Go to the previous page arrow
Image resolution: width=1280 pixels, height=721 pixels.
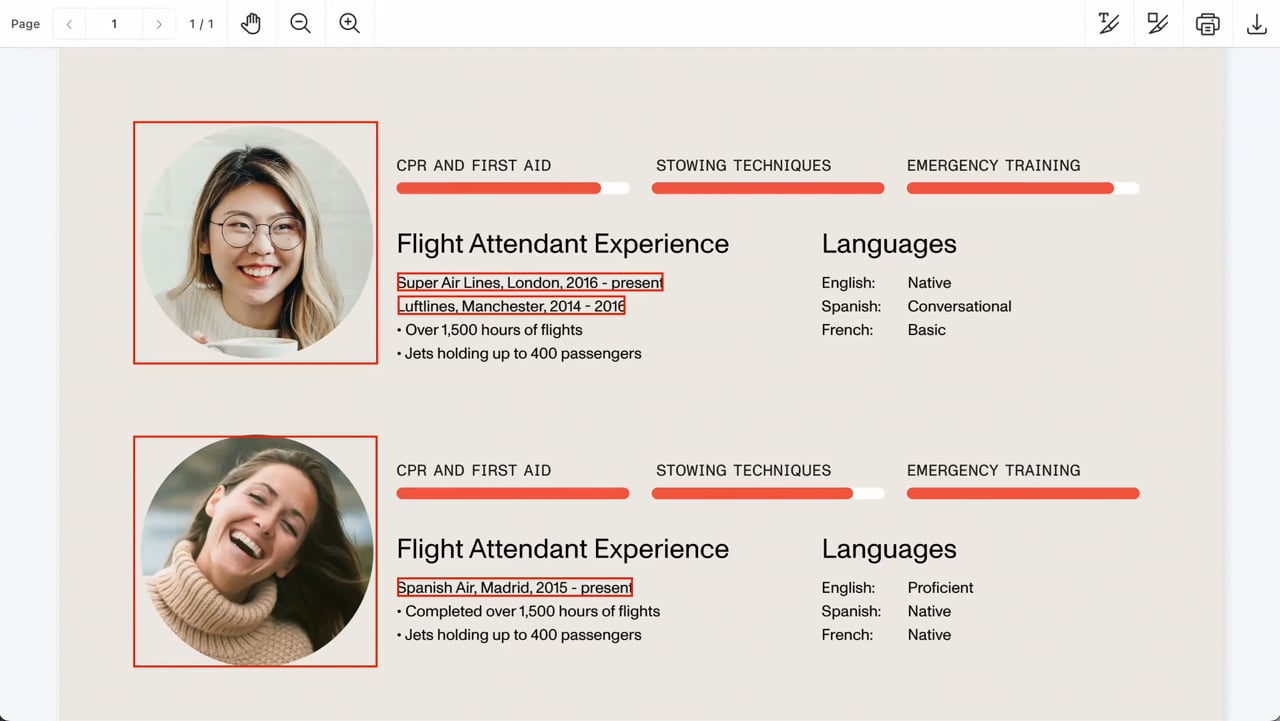click(69, 24)
